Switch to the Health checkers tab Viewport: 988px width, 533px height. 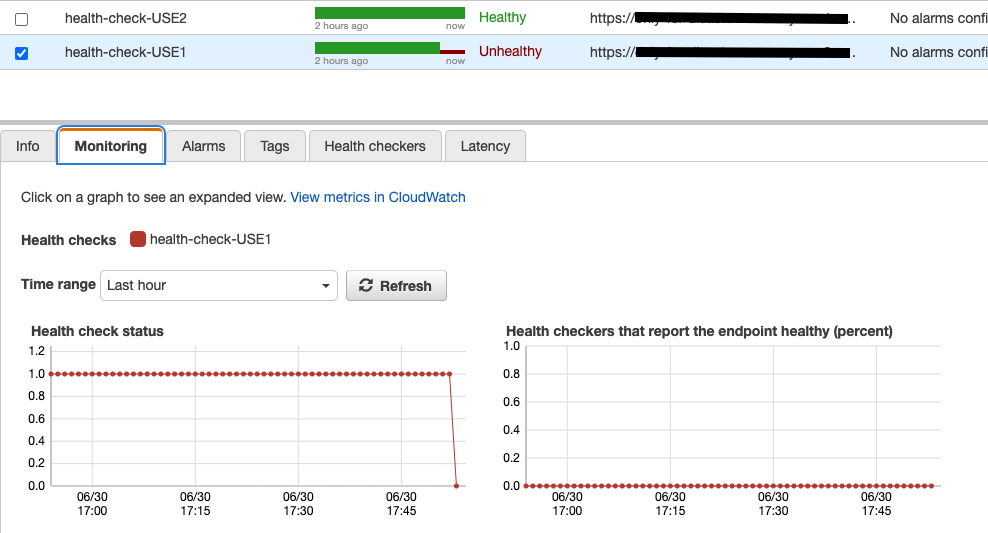(375, 146)
